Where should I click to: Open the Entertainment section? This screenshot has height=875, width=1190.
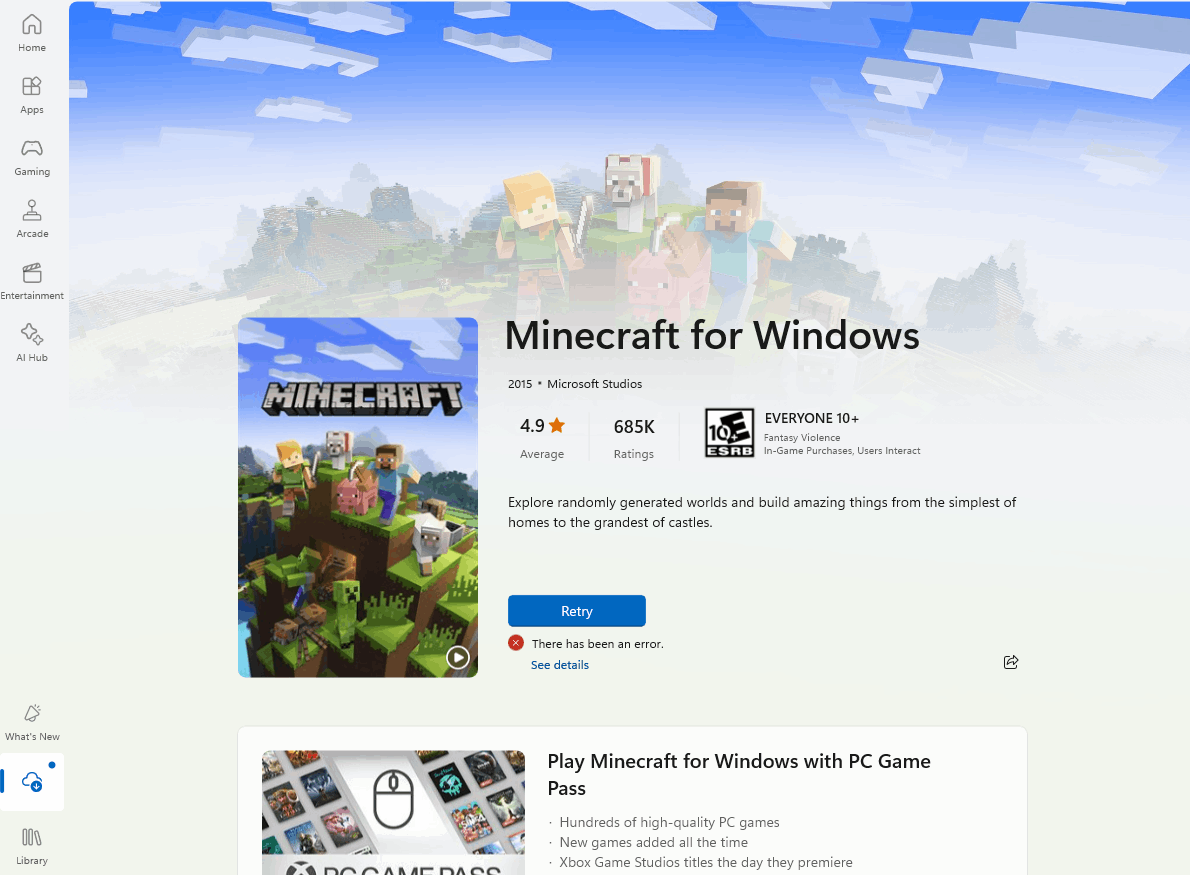32,282
